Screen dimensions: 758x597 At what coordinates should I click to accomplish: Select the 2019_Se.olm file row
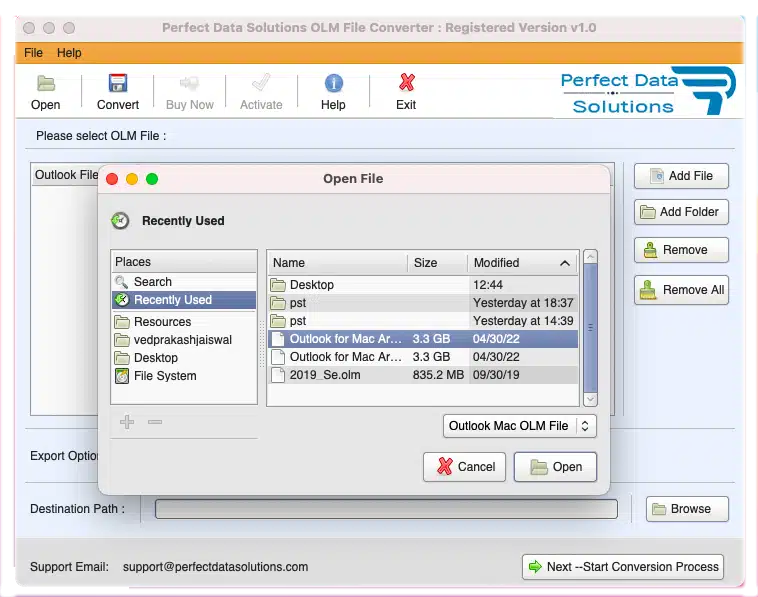423,375
